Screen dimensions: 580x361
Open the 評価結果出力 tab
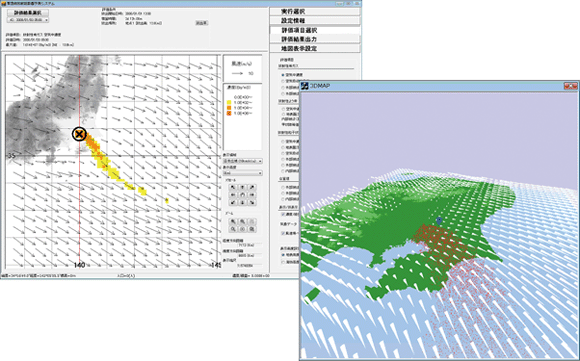coord(315,39)
